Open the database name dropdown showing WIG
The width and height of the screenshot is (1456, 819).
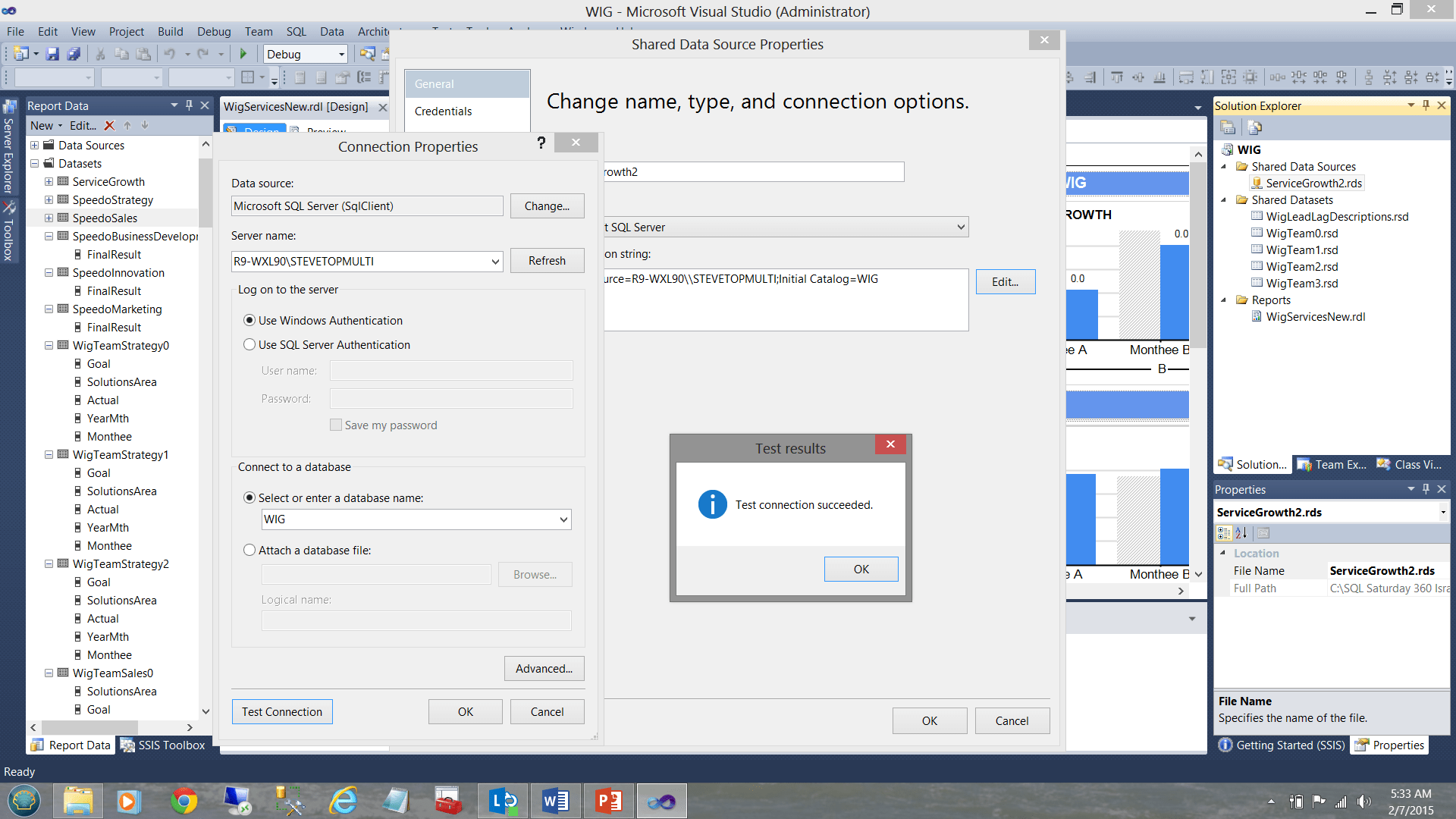562,519
